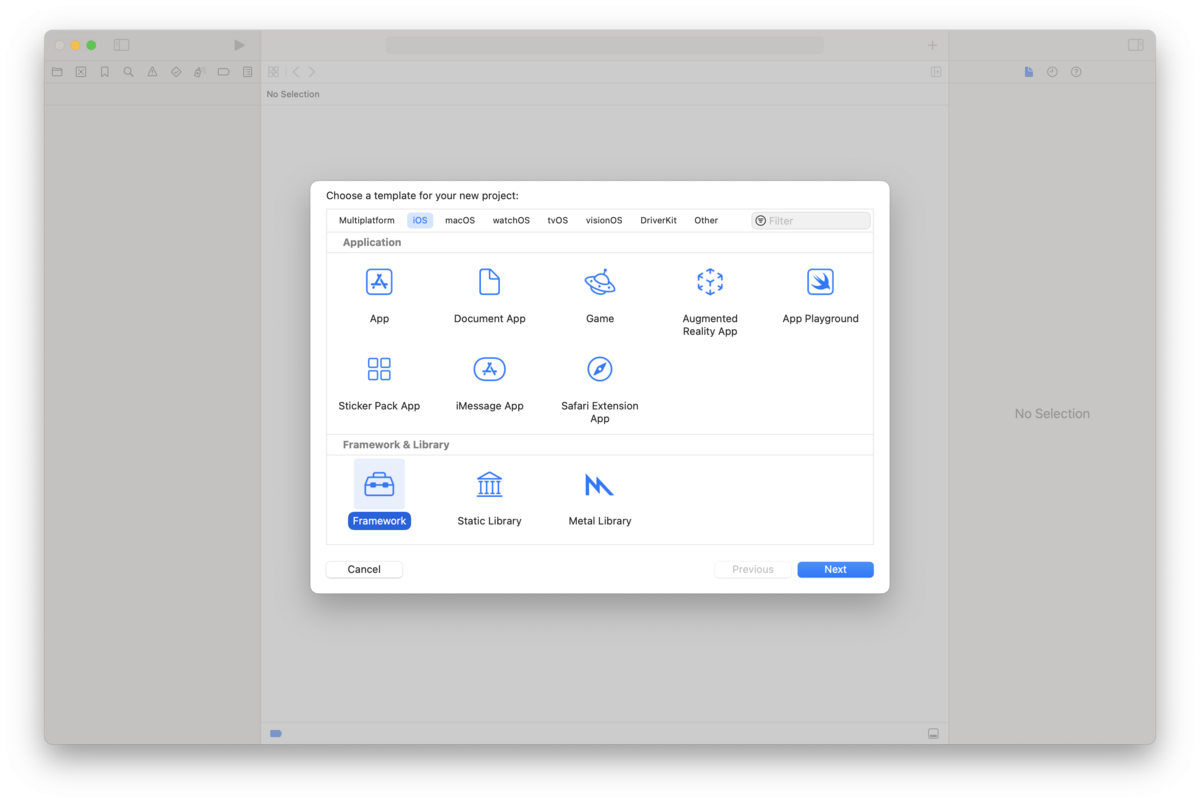Click the add editor split icon

(936, 72)
